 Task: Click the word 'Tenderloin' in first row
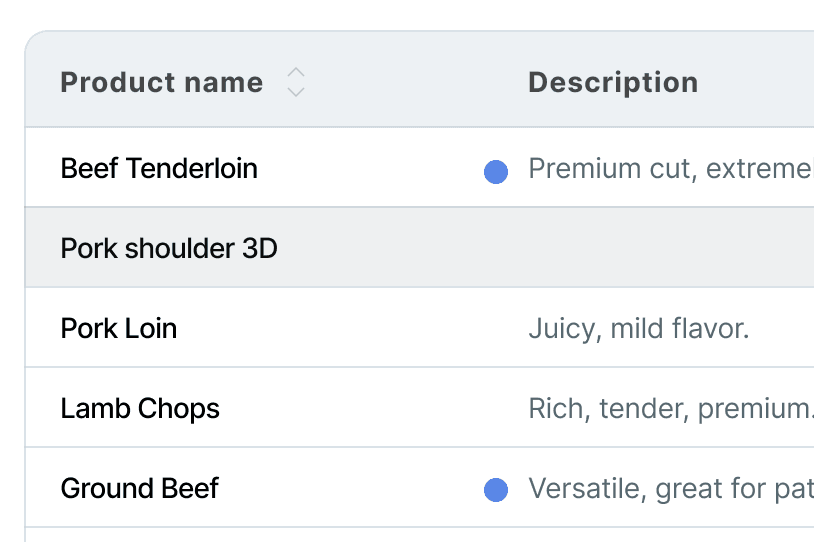pyautogui.click(x=192, y=168)
